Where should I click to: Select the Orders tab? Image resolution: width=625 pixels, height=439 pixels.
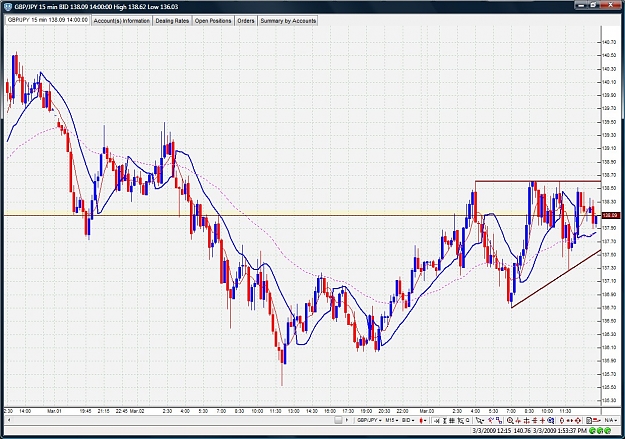(246, 21)
